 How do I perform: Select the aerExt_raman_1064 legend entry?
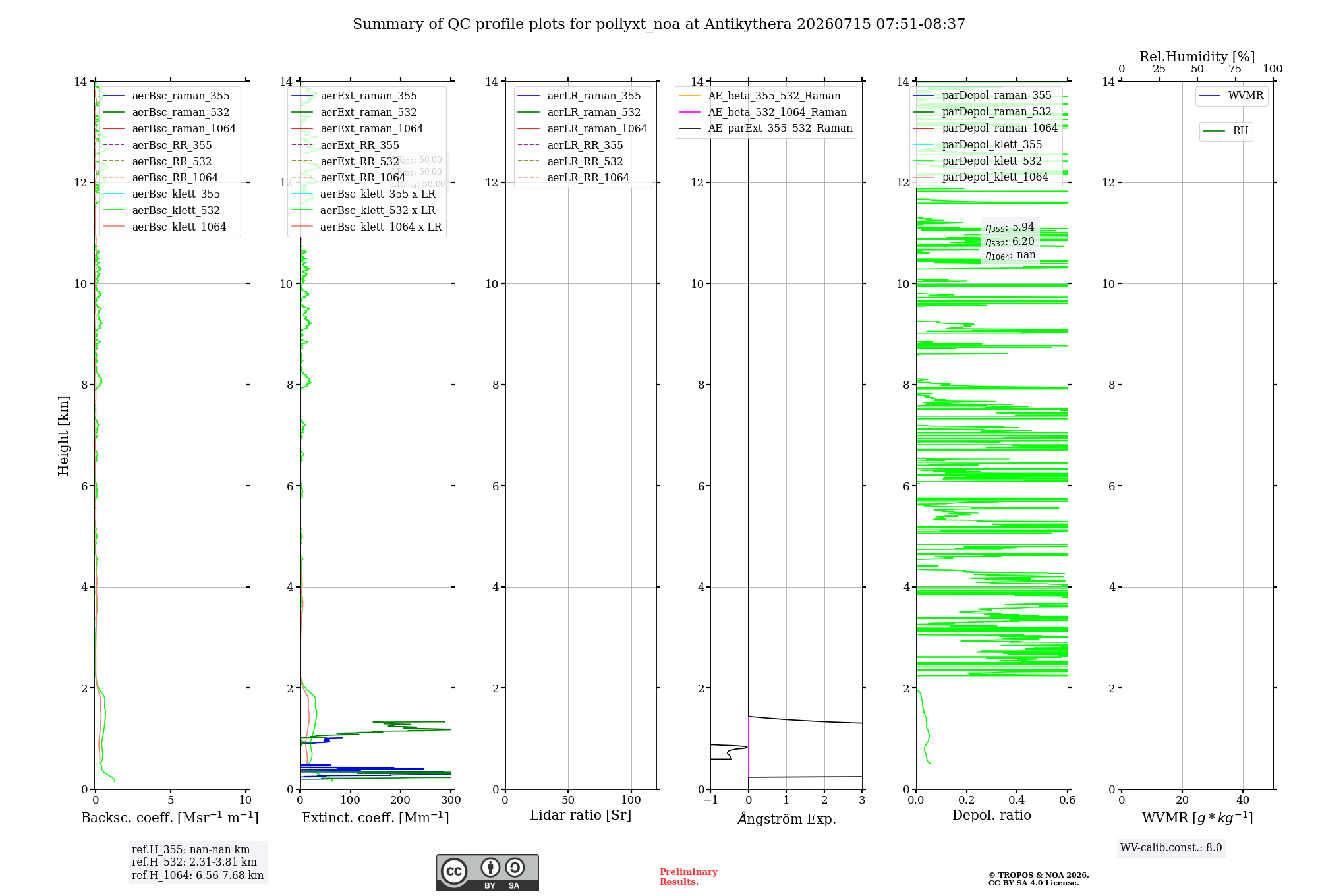click(x=357, y=129)
